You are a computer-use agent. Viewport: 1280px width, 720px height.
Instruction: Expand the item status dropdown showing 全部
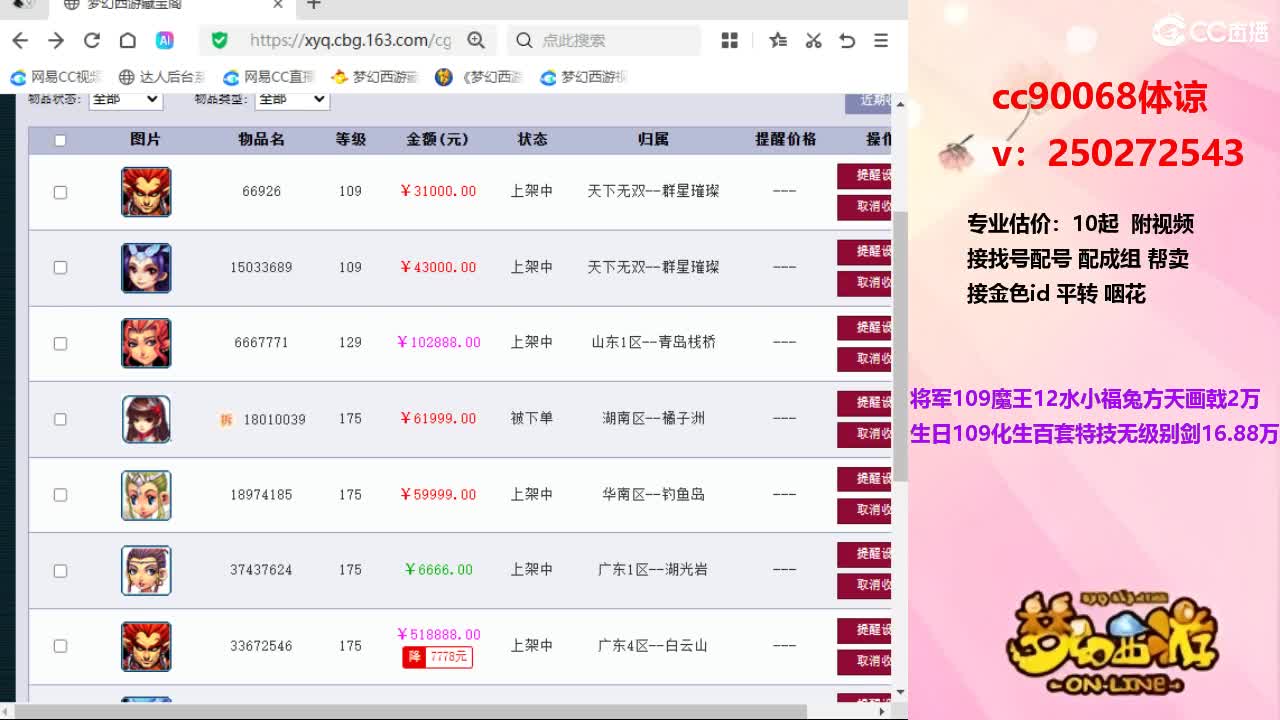click(x=125, y=99)
